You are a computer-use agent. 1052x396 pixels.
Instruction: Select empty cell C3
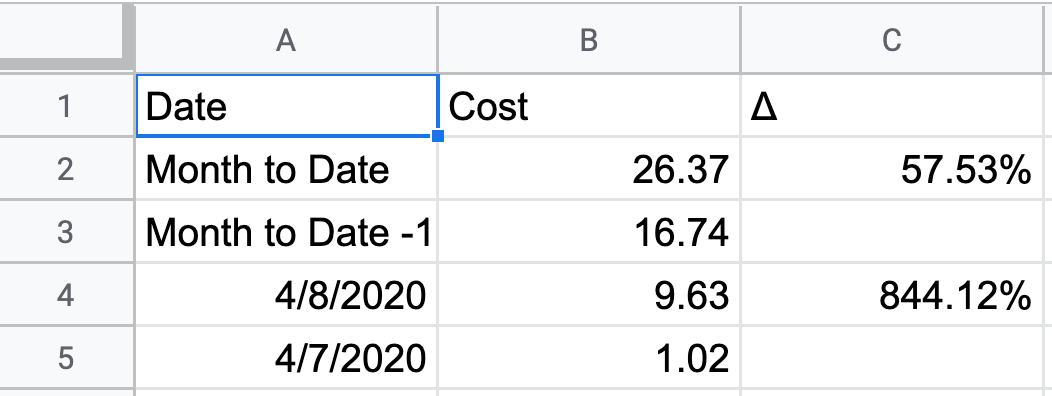892,232
